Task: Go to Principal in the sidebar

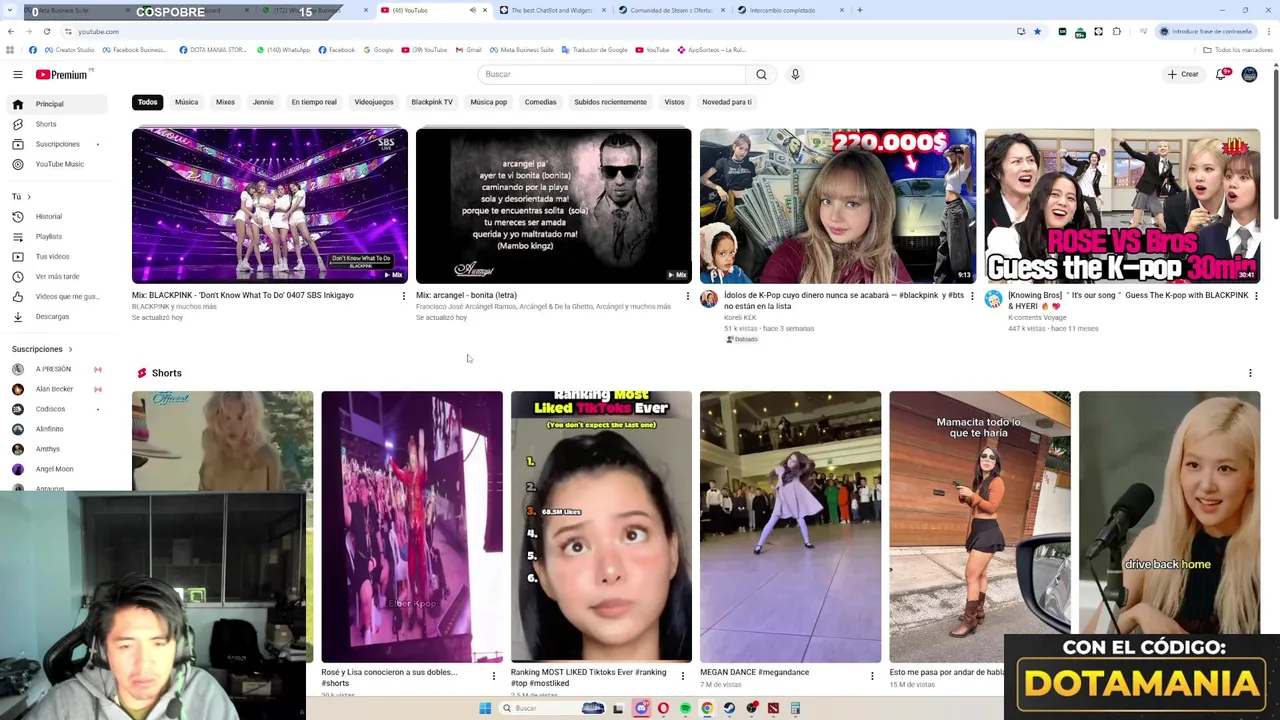Action: [x=58, y=104]
